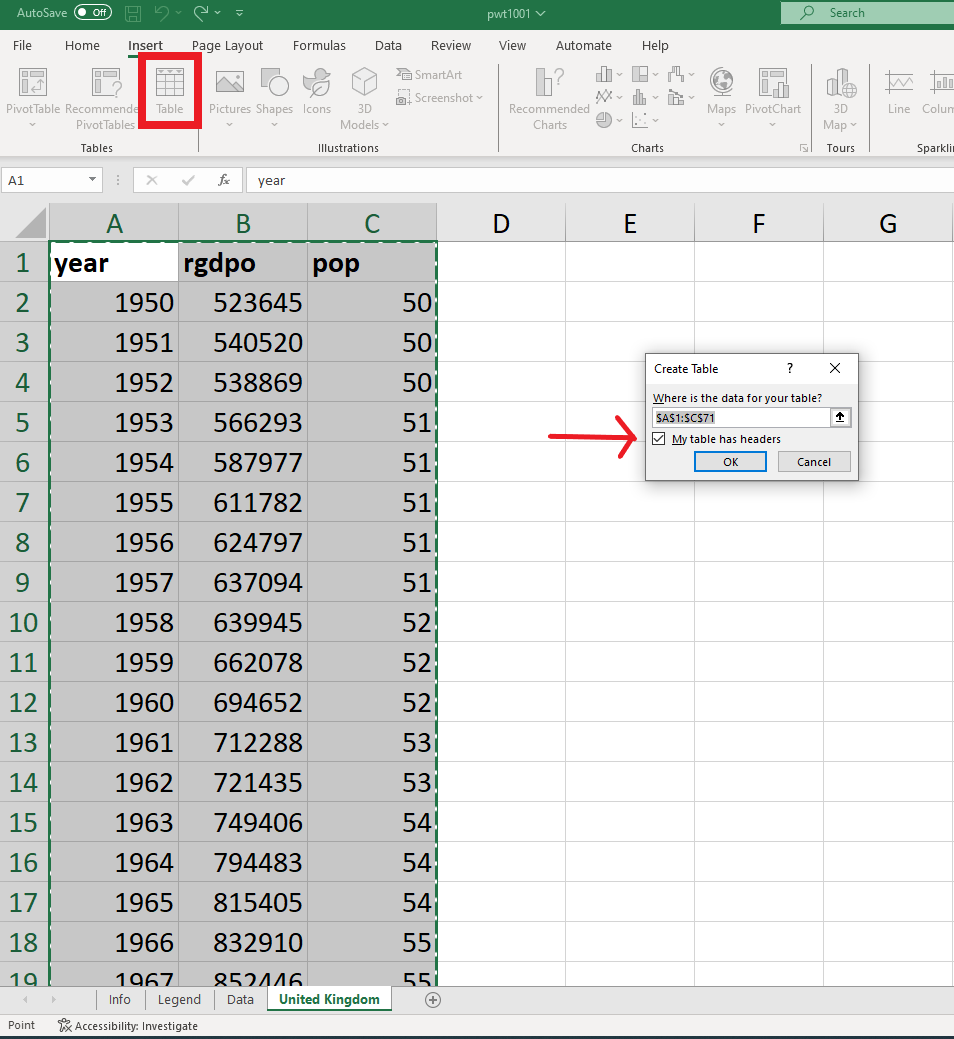954x1039 pixels.
Task: Uncheck the My table has headers checkbox
Action: tap(658, 439)
